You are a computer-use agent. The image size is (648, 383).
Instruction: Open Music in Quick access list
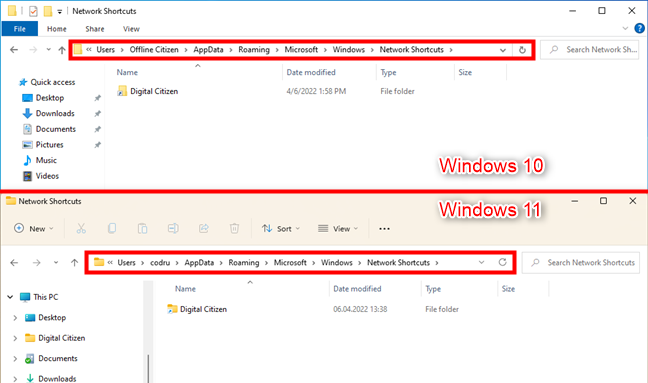45,160
